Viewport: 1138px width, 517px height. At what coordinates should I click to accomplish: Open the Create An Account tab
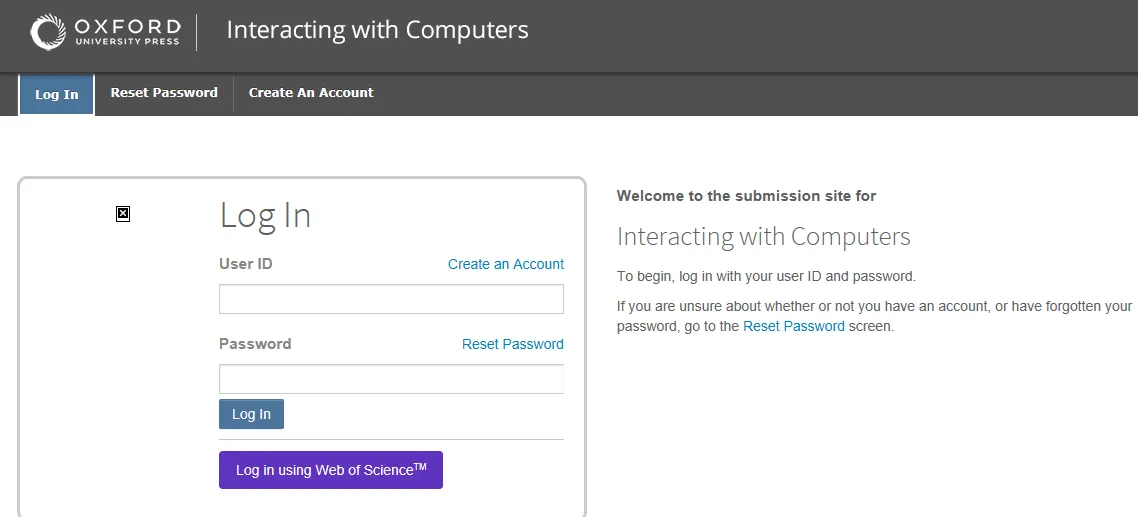[x=311, y=93]
